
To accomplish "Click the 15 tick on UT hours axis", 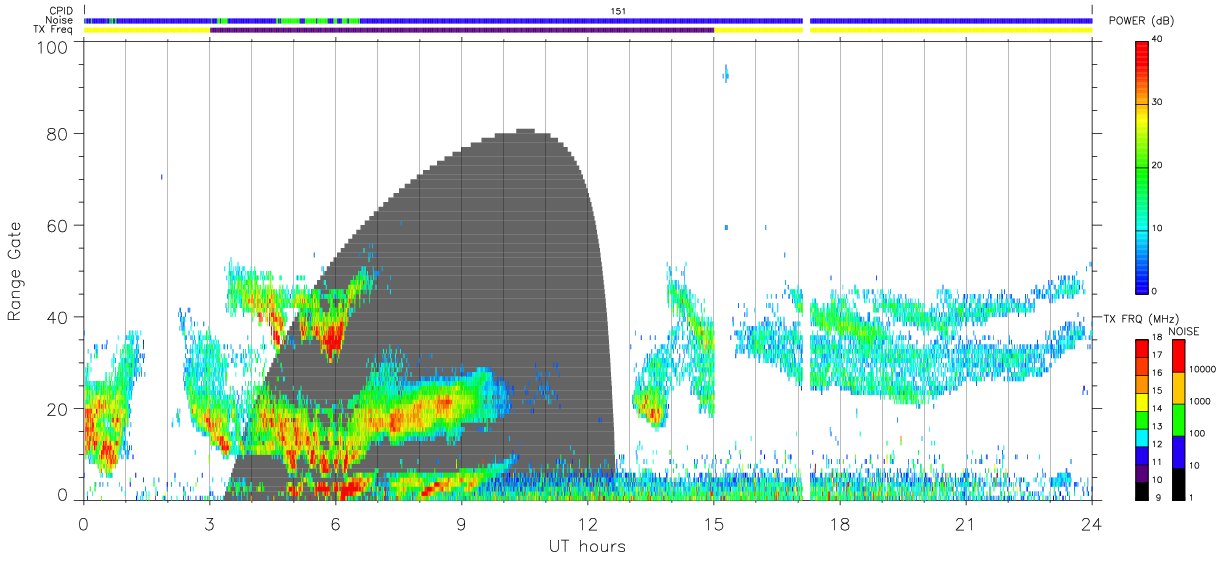I will [714, 523].
